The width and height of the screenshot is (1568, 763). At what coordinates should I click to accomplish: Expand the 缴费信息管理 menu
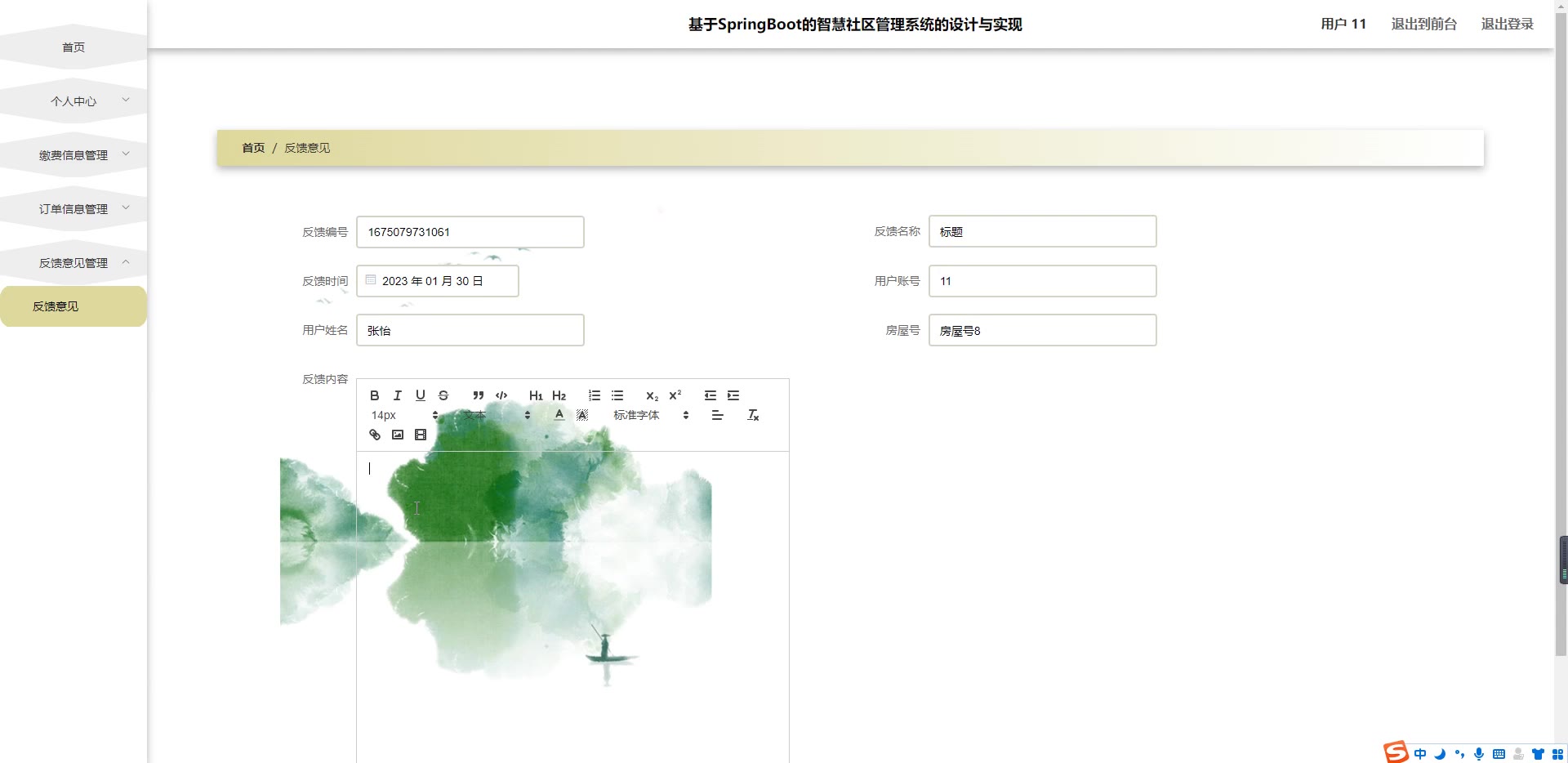[73, 155]
